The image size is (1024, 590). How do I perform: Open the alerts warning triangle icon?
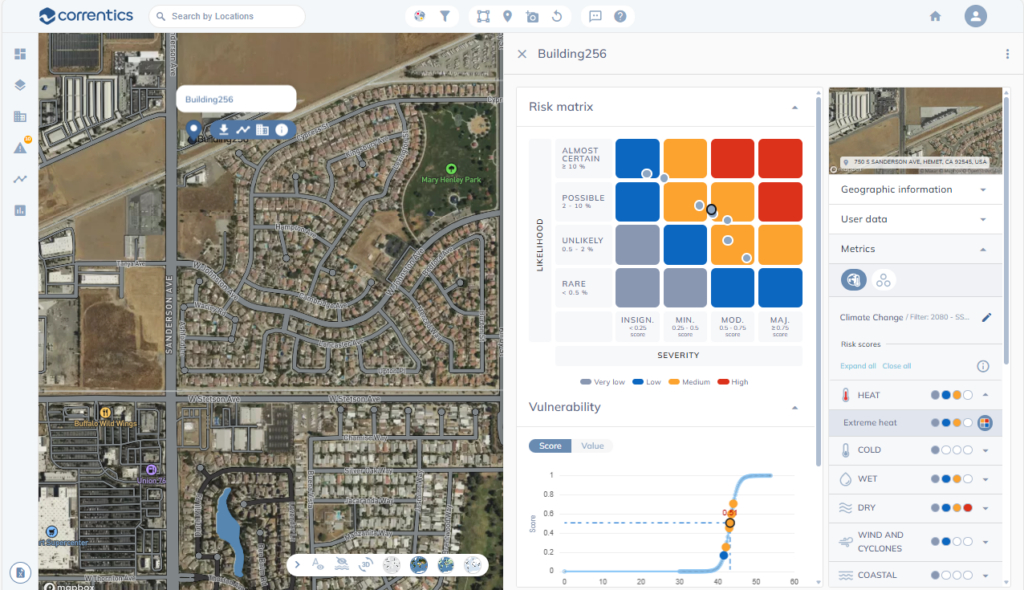click(x=20, y=148)
